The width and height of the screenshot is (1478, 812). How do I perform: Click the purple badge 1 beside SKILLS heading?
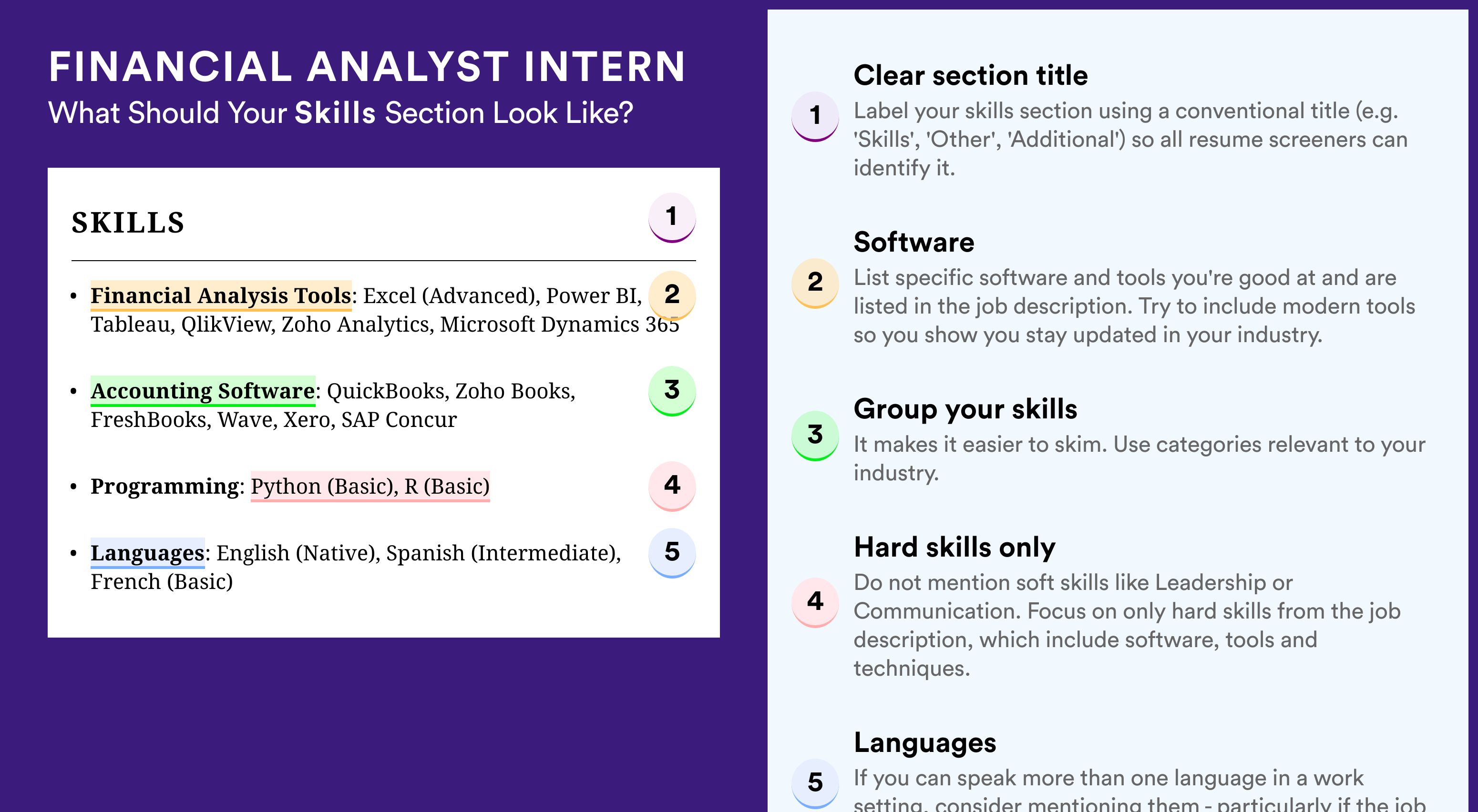tap(672, 217)
